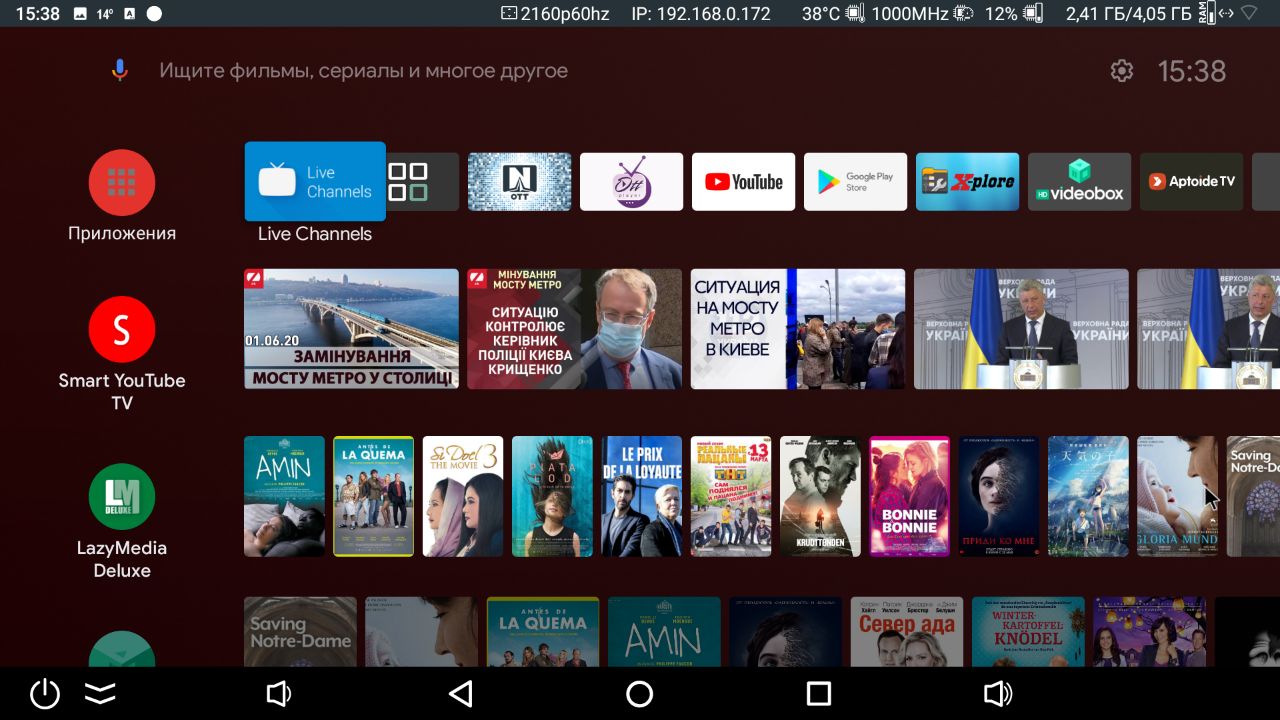Screen dimensions: 1280x720
Task: Tap the voice search microphone
Action: pos(119,71)
